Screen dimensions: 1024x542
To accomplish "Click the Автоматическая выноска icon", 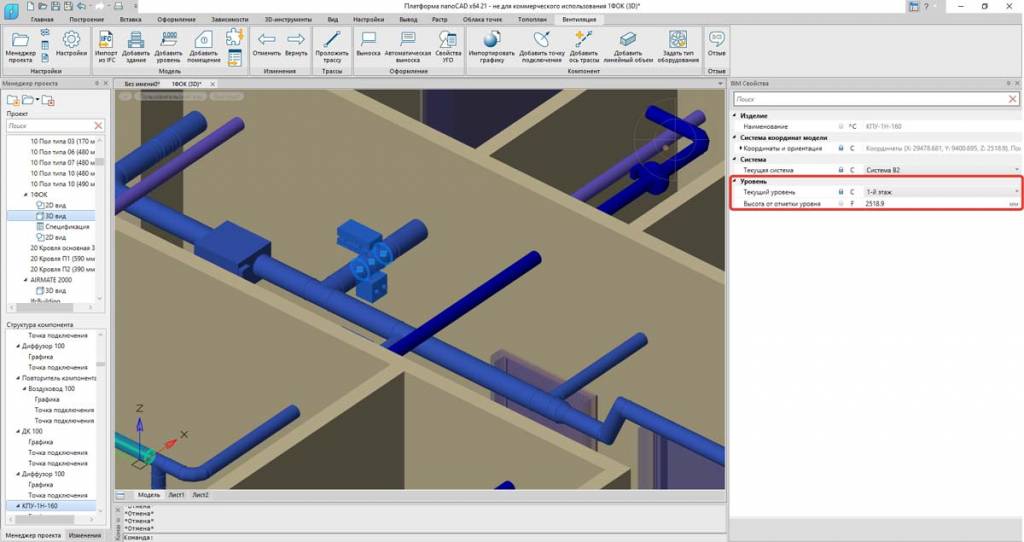I will (x=407, y=45).
